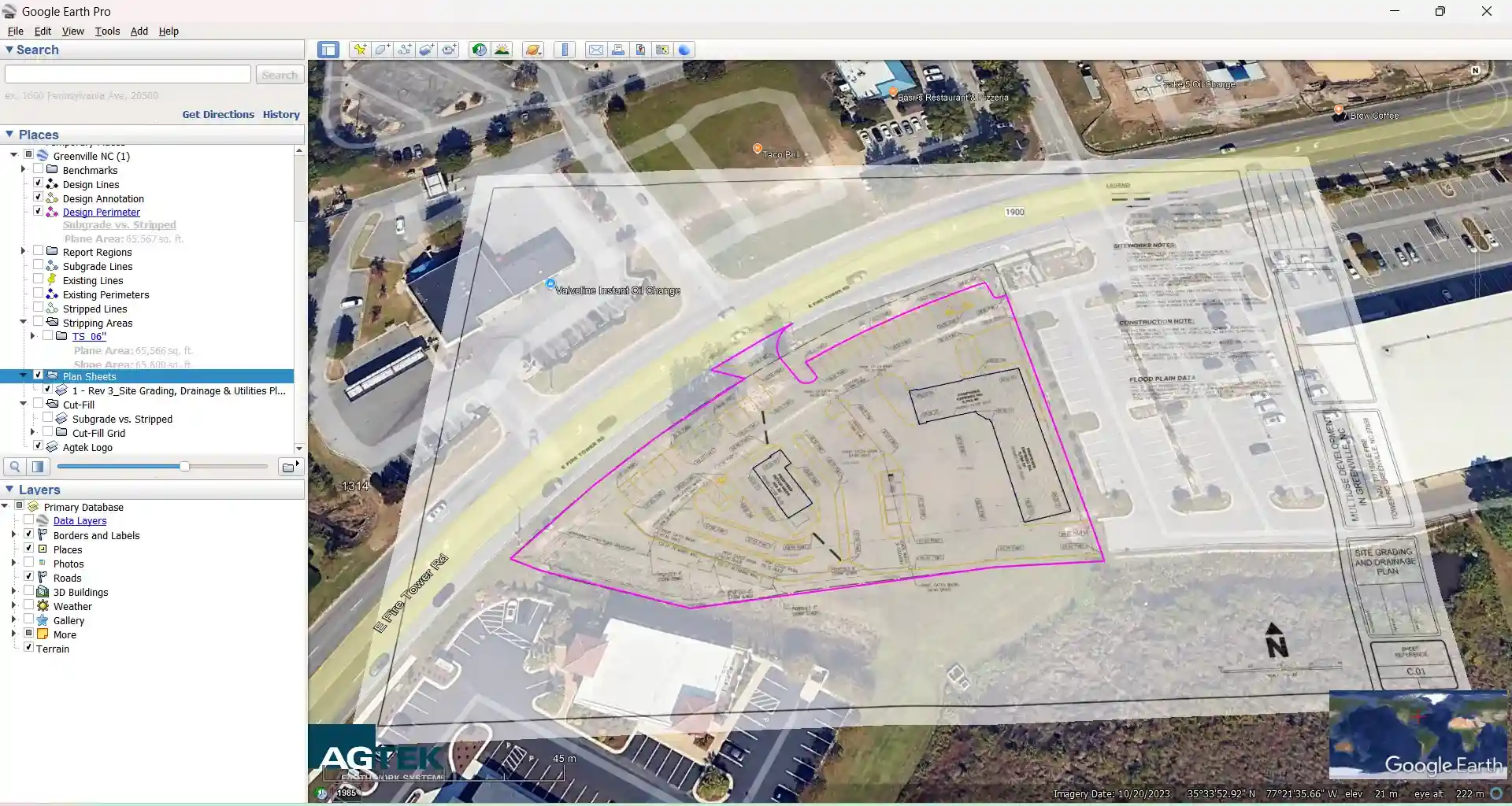
Task: Open the ruler measurement tool
Action: click(x=565, y=50)
